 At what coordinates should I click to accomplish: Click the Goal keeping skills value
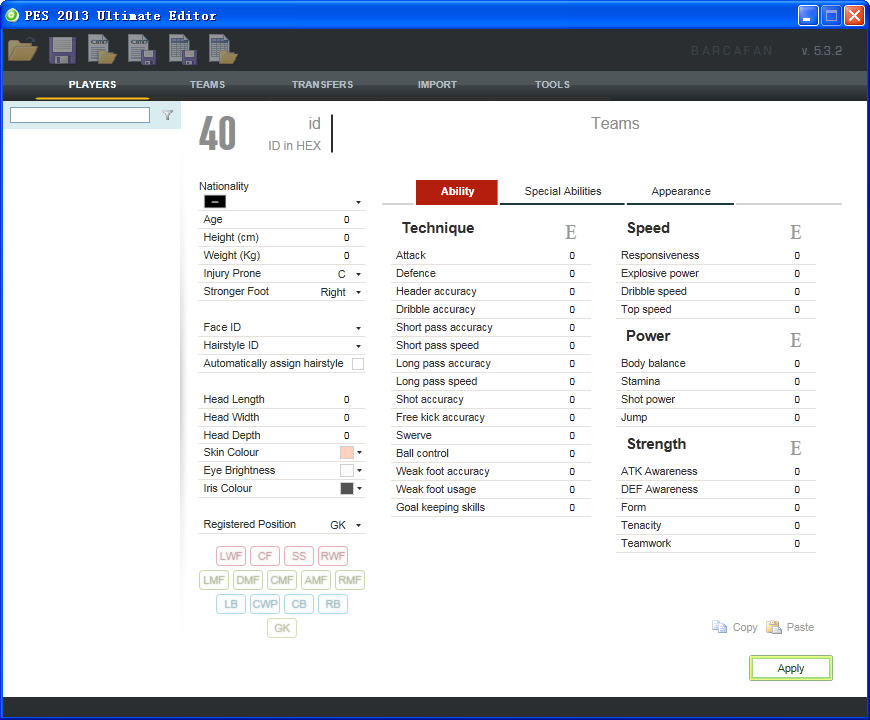571,508
